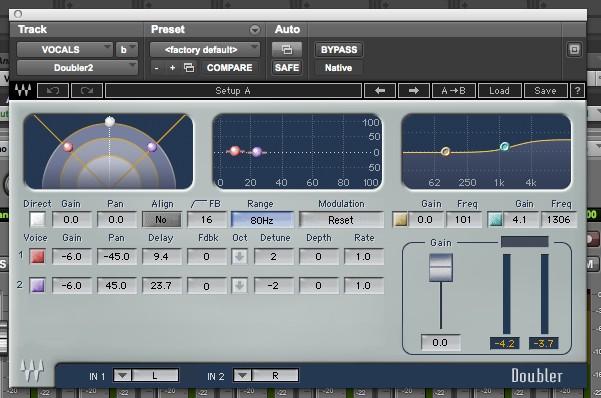Open Preset menu round arrow
601x398 pixels.
255,30
